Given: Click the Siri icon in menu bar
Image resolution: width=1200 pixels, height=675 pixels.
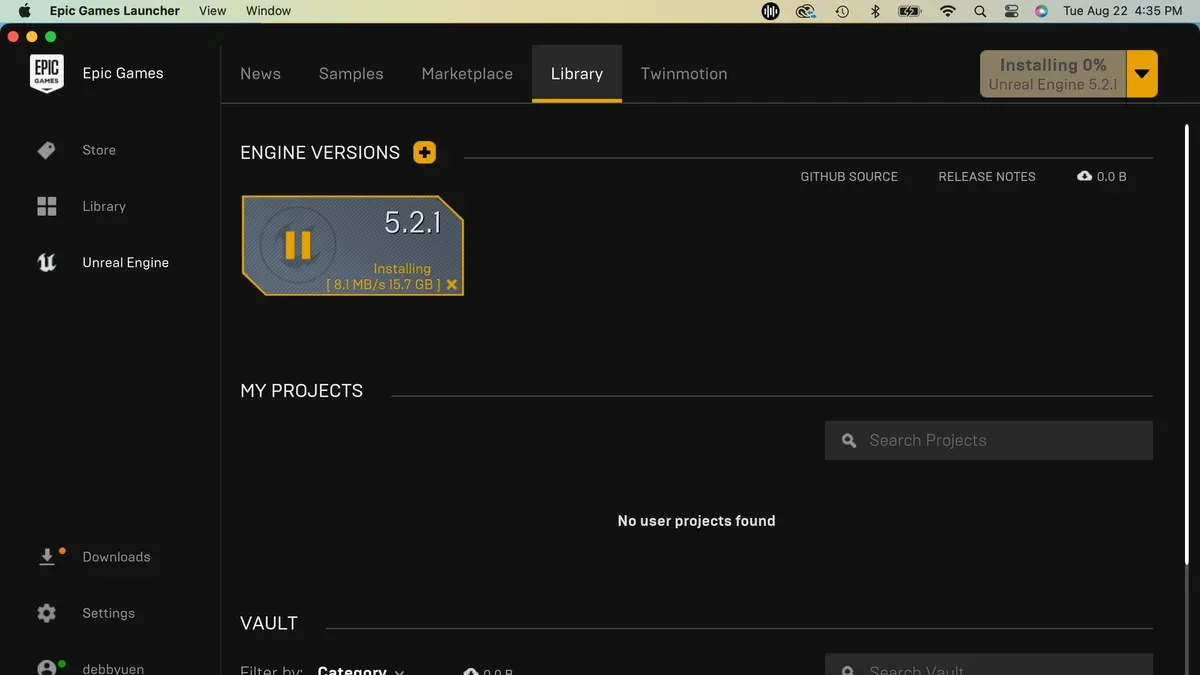Looking at the screenshot, I should click(x=1041, y=11).
